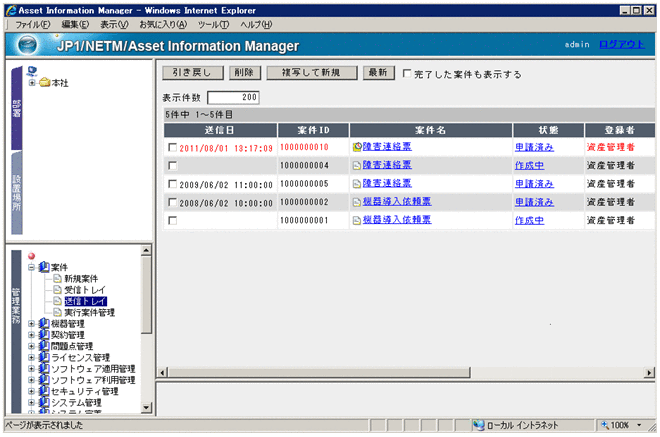Open 障害連絡票 link for case 1000000010
The height and width of the screenshot is (437, 660).
(x=387, y=147)
